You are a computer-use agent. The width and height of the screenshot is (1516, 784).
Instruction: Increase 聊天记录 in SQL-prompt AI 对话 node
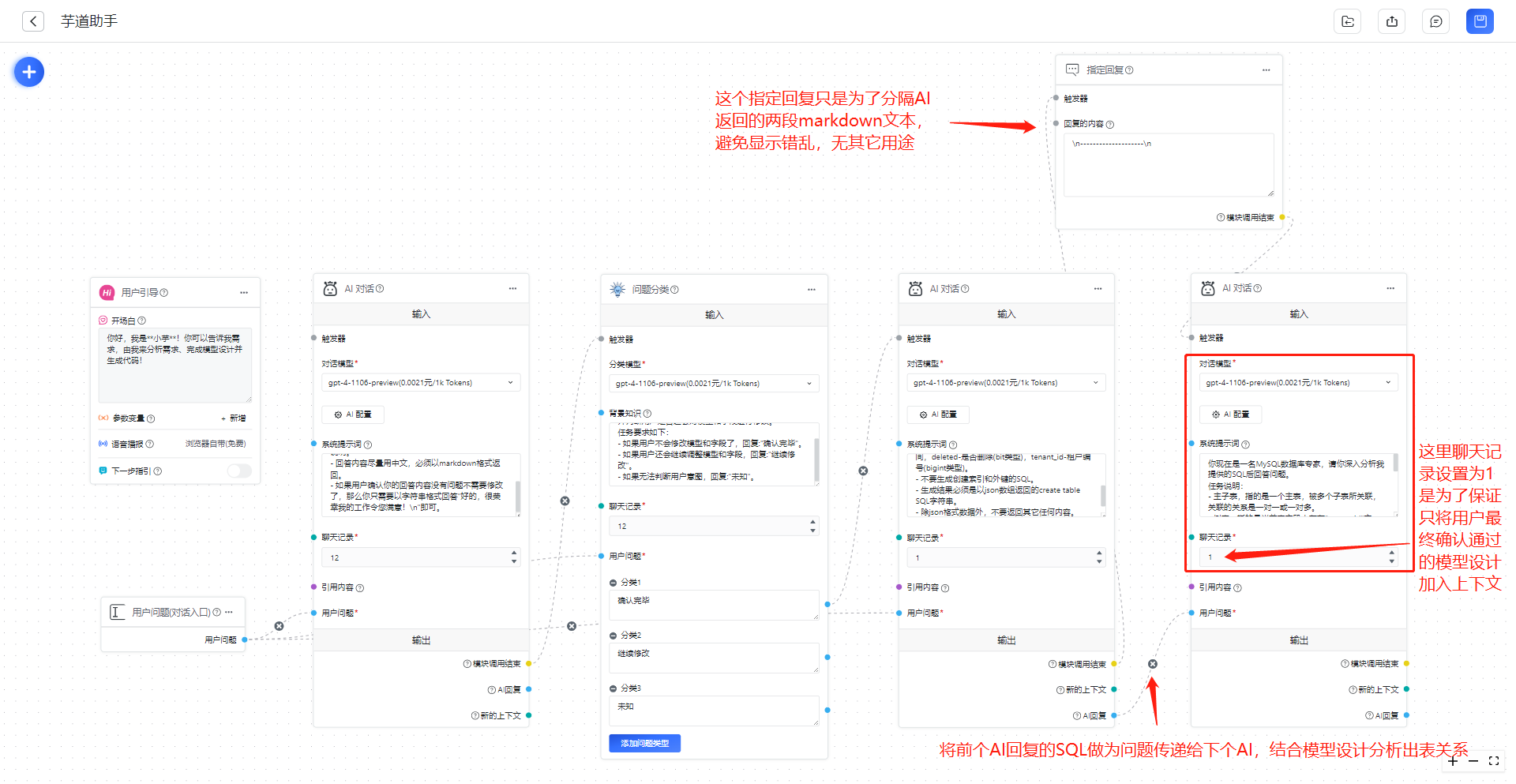point(1099,553)
